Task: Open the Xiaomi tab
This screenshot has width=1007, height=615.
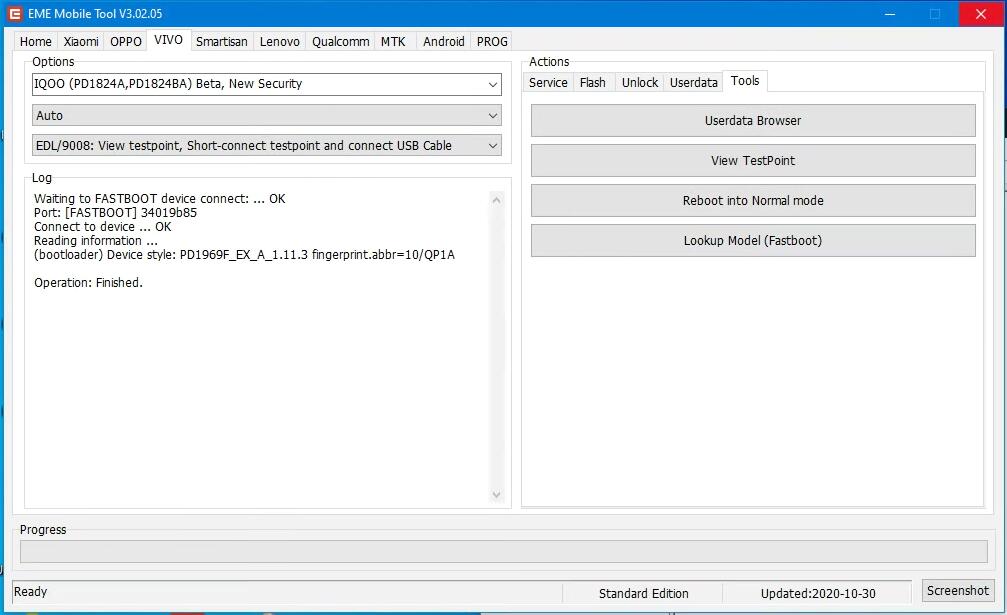Action: point(81,42)
